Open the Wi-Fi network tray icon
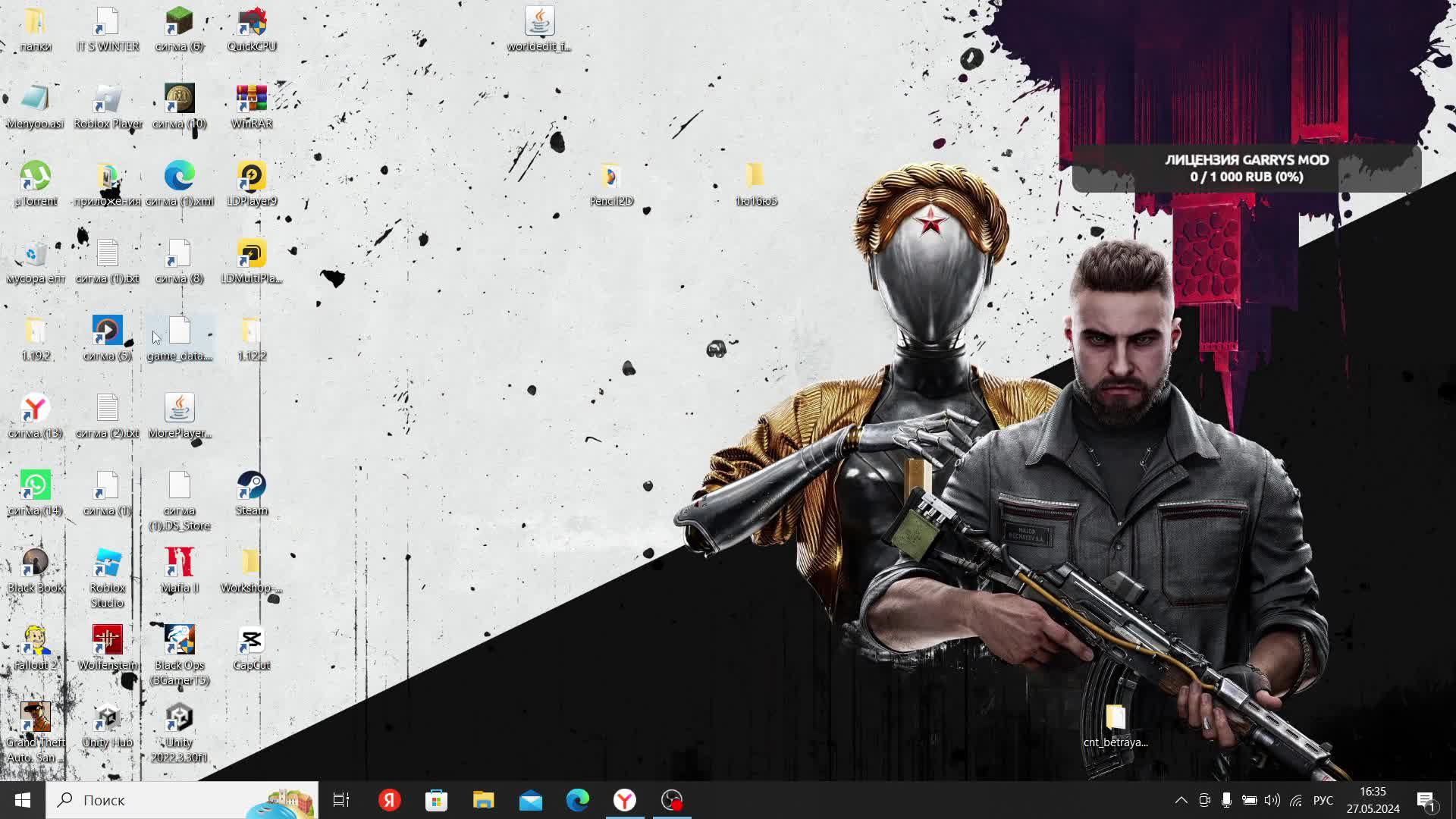The image size is (1456, 819). 1295,800
